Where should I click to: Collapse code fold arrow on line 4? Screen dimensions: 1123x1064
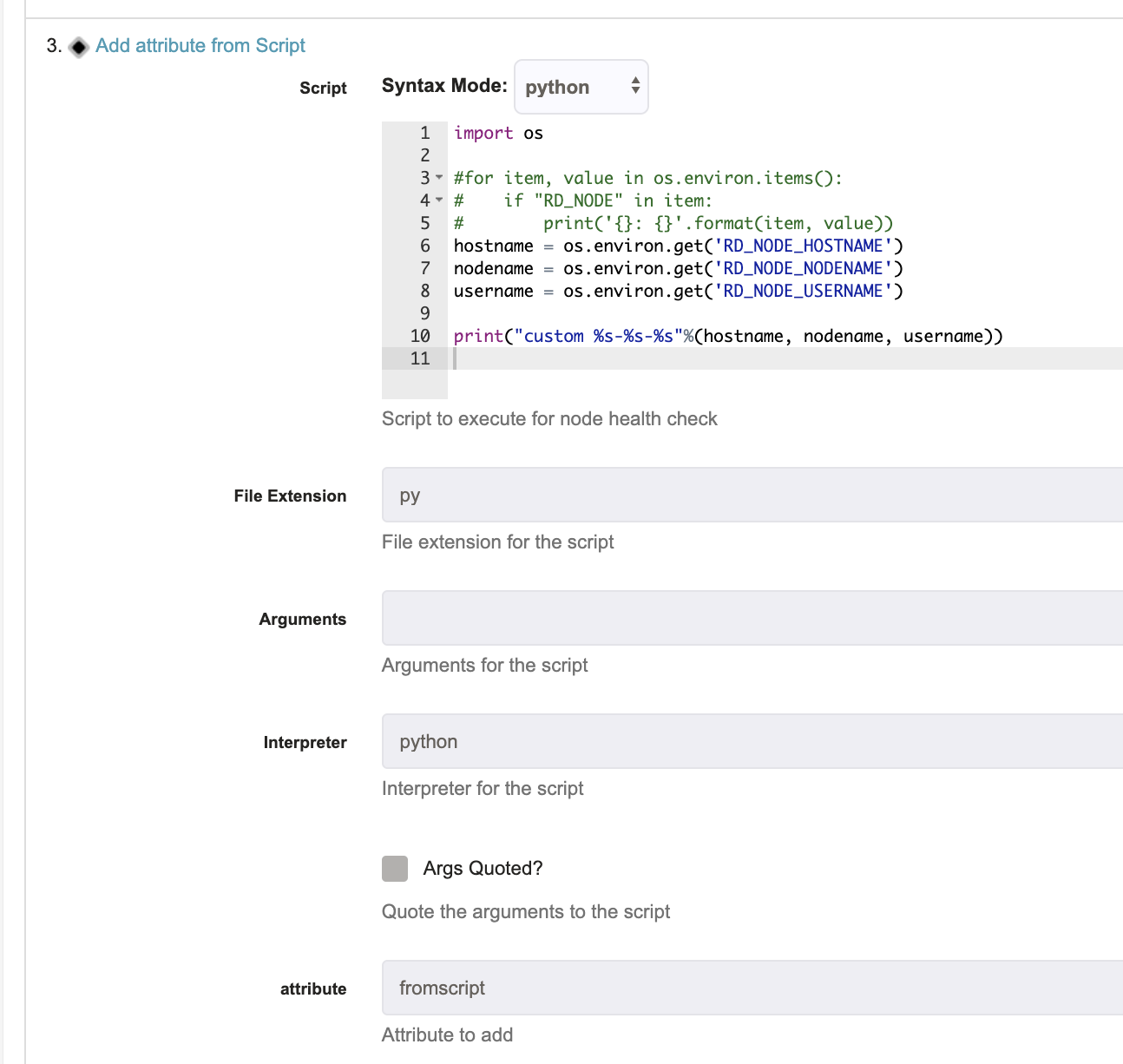point(439,200)
